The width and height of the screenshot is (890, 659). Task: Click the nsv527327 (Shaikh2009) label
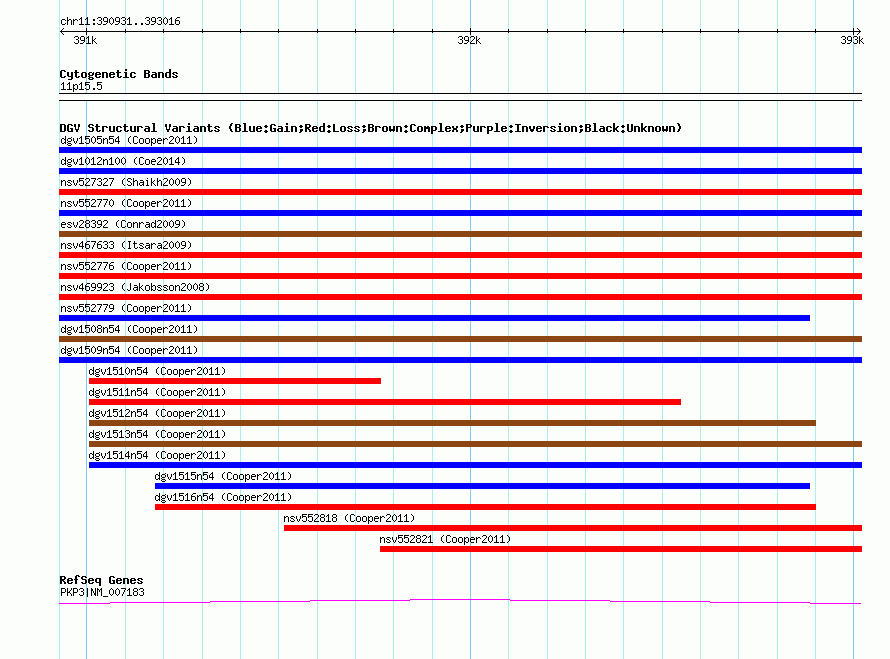[x=126, y=182]
